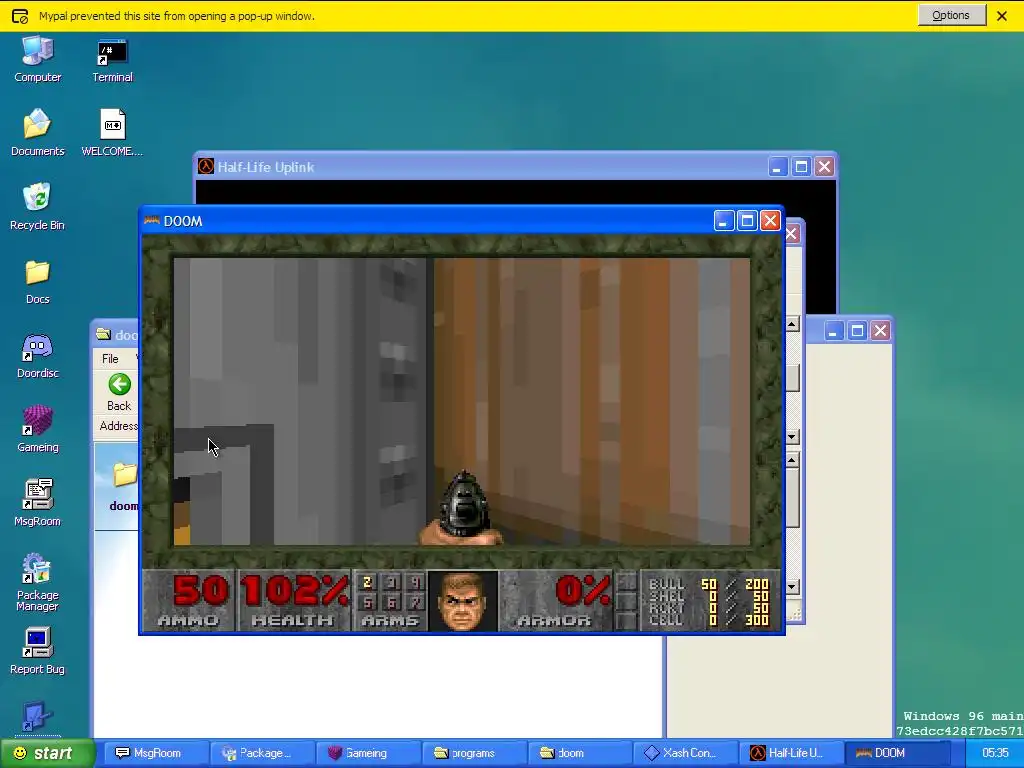
Task: Open the Computer desktop icon
Action: click(x=37, y=59)
